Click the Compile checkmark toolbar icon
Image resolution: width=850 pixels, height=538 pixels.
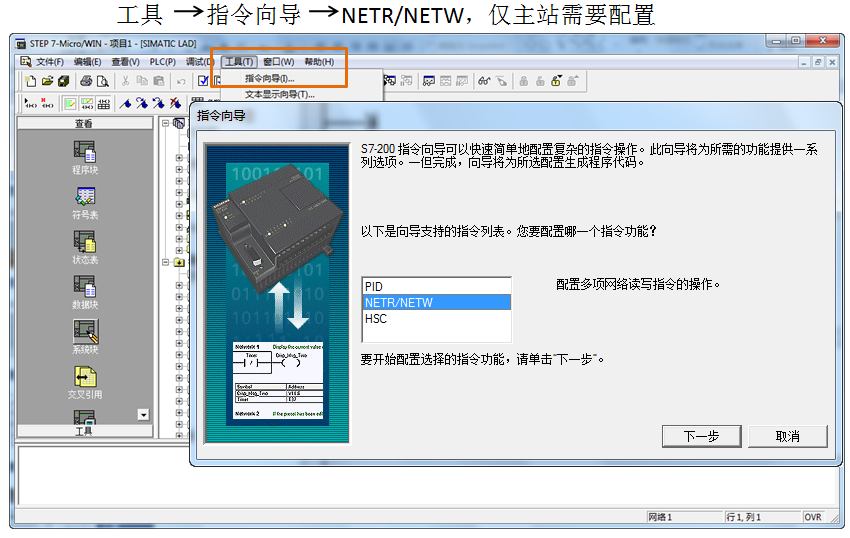203,81
